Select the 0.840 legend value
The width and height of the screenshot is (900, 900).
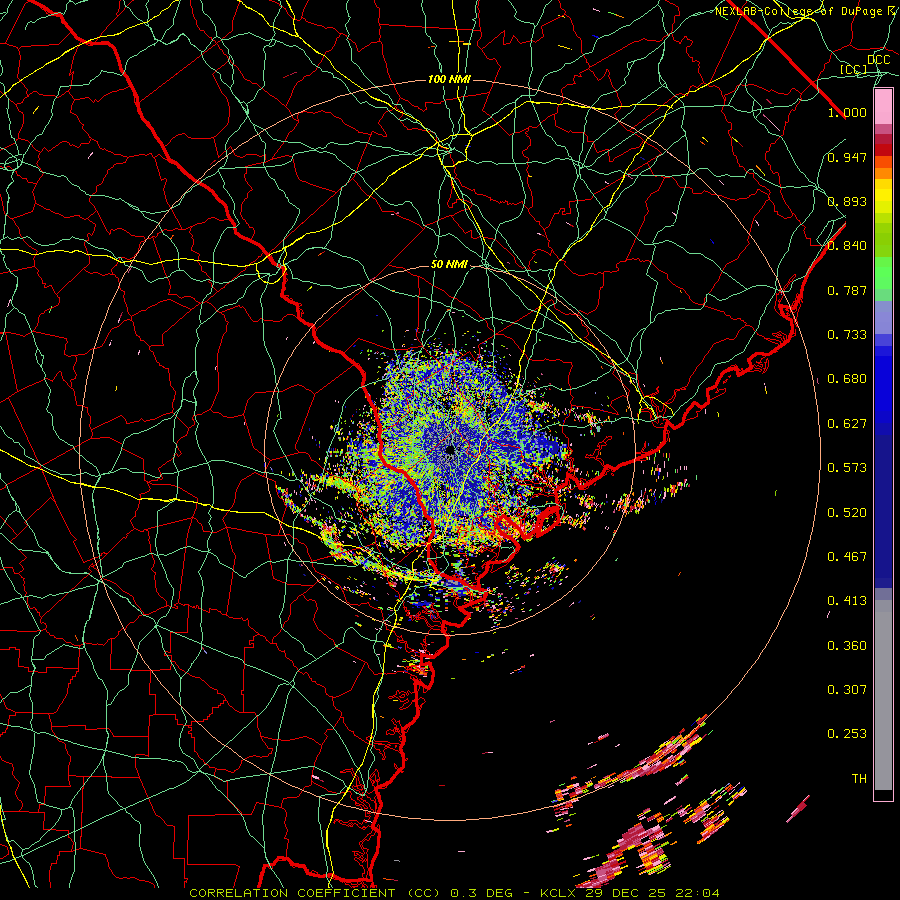[x=847, y=246]
